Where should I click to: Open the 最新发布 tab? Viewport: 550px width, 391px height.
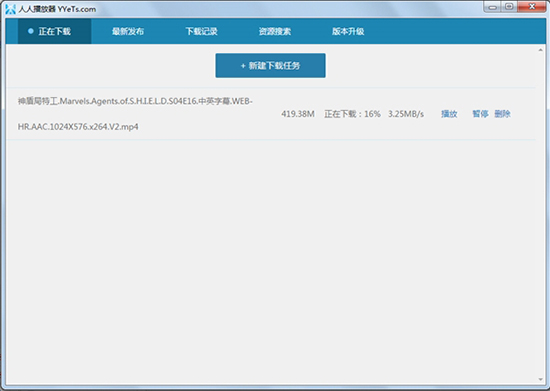128,32
